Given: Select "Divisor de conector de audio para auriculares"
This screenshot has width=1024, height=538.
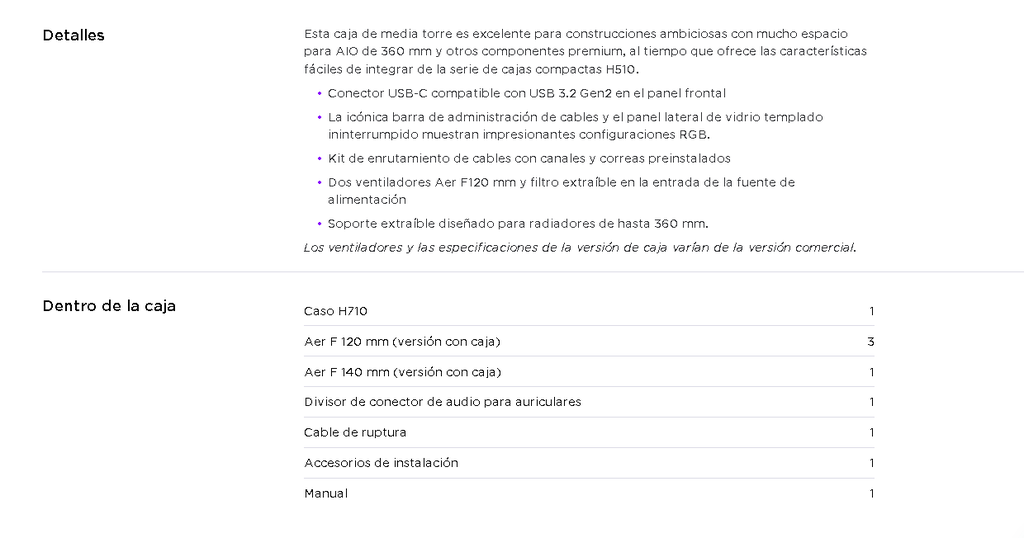Looking at the screenshot, I should click(442, 402).
